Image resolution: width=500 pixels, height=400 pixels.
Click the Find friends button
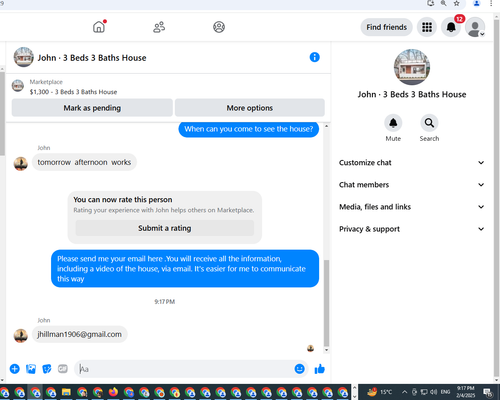click(386, 27)
